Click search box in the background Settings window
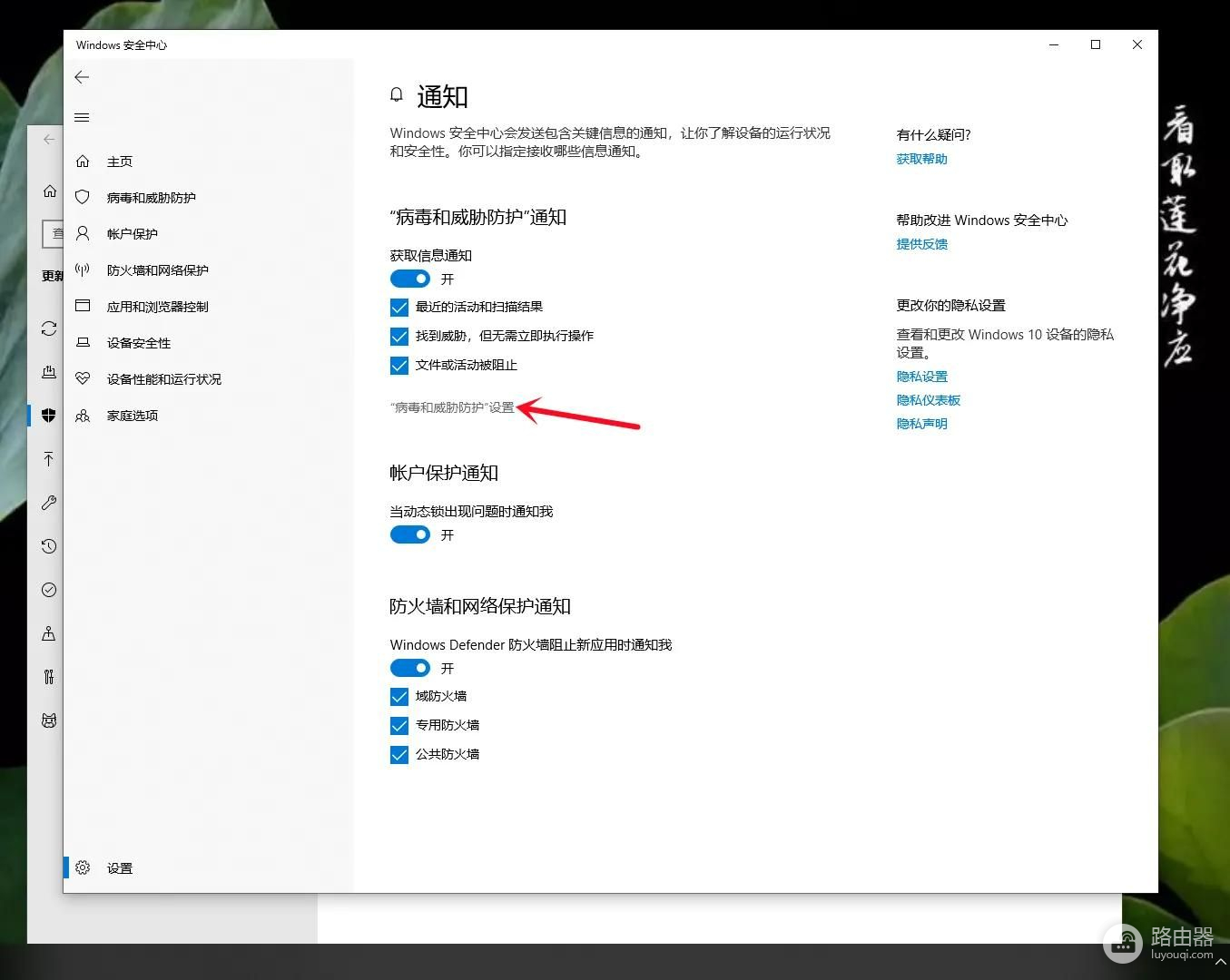The image size is (1230, 980). pos(53,233)
